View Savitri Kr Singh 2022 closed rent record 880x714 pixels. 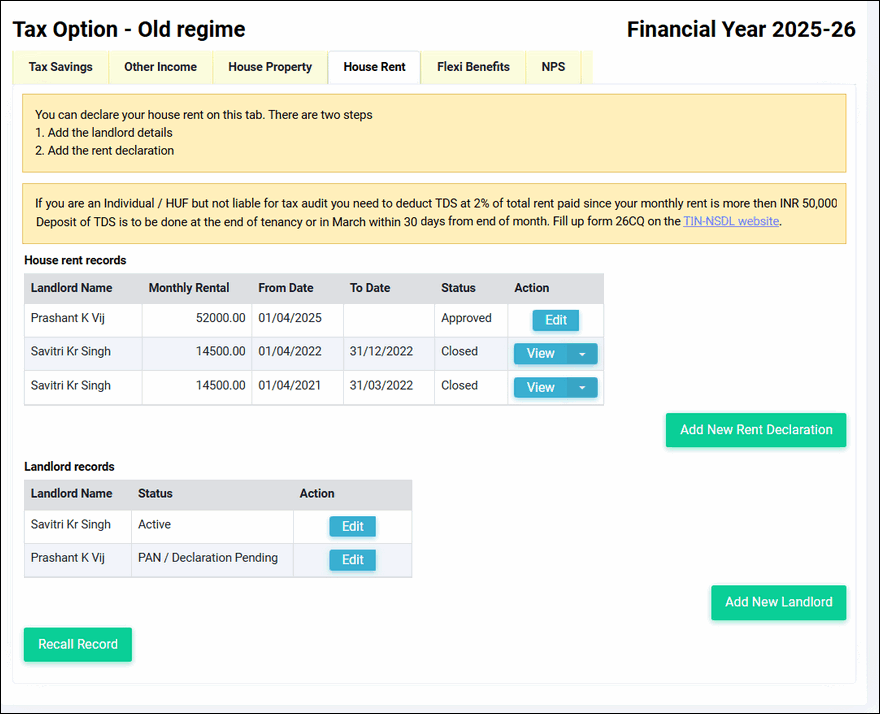(540, 354)
